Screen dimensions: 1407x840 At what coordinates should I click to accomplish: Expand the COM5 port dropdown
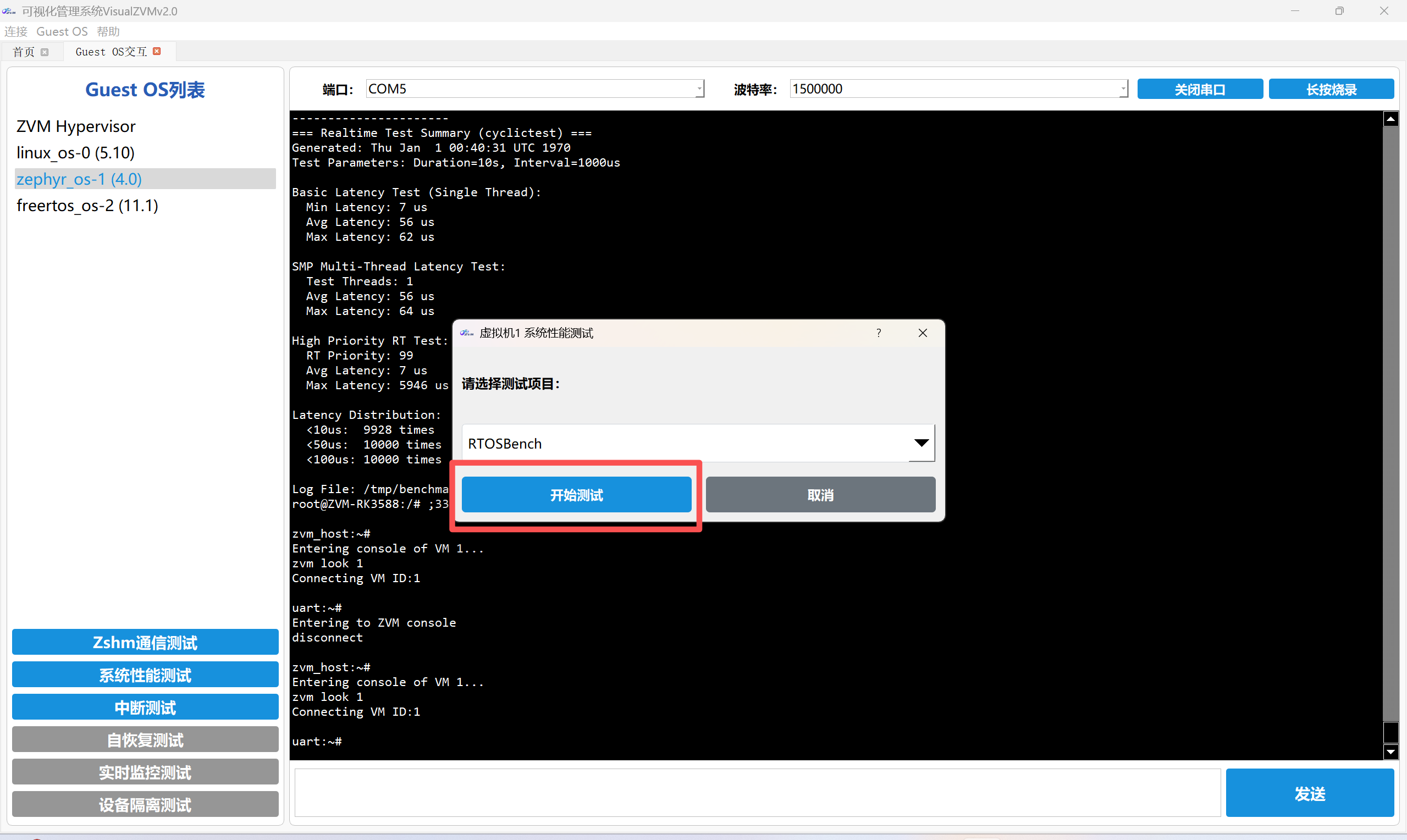699,89
